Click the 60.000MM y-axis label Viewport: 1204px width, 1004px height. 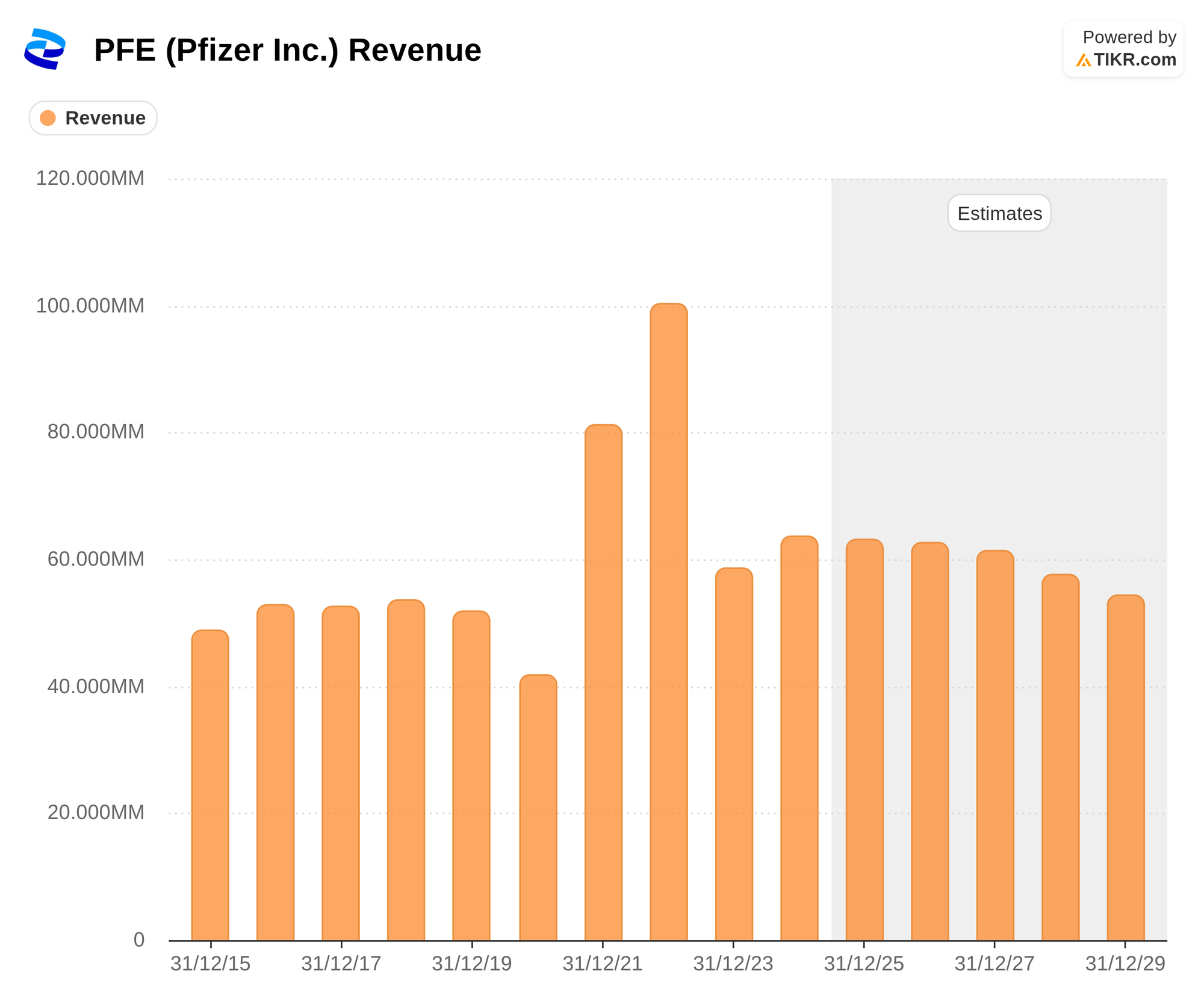(96, 559)
